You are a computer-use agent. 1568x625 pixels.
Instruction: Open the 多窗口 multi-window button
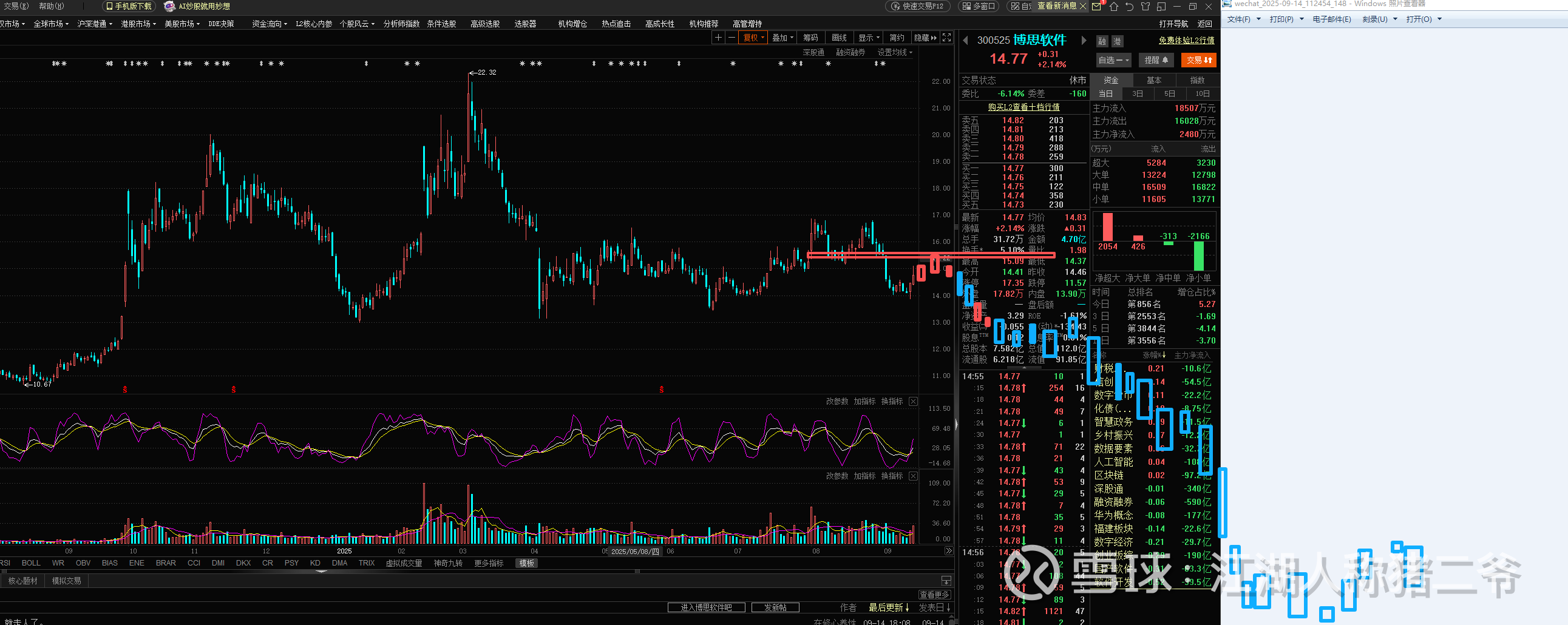click(979, 6)
